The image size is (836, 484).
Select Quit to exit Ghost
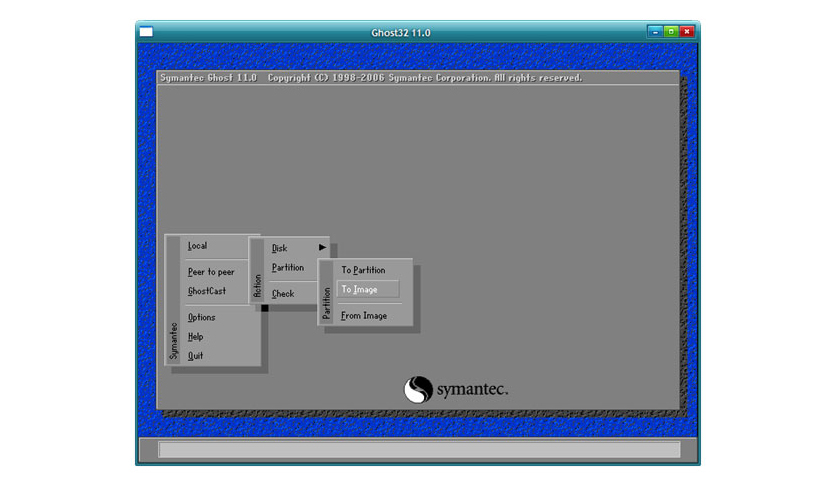pyautogui.click(x=195, y=356)
